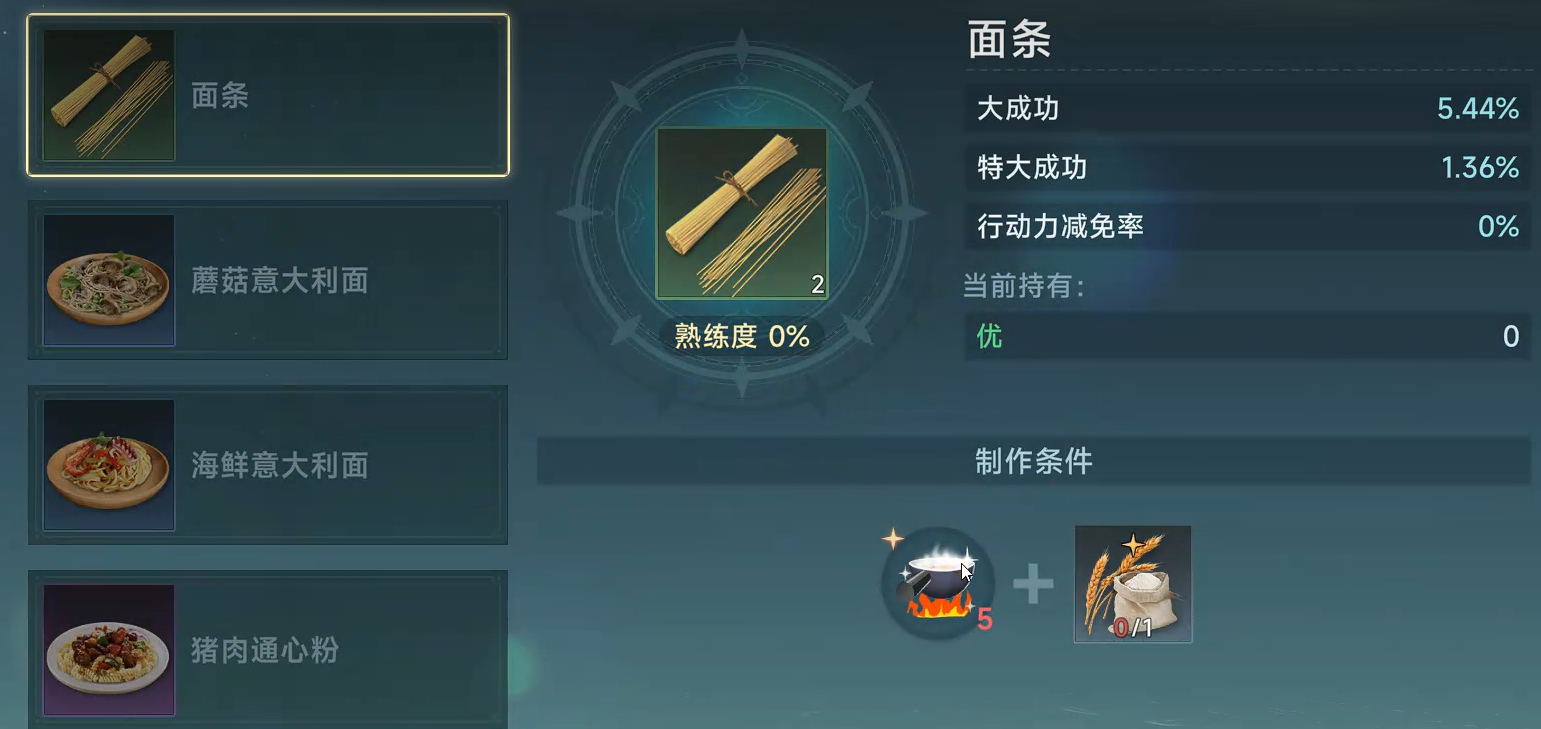This screenshot has width=1541, height=729.
Task: Choose the 海鲜意大利面 recipe
Action: click(x=268, y=465)
